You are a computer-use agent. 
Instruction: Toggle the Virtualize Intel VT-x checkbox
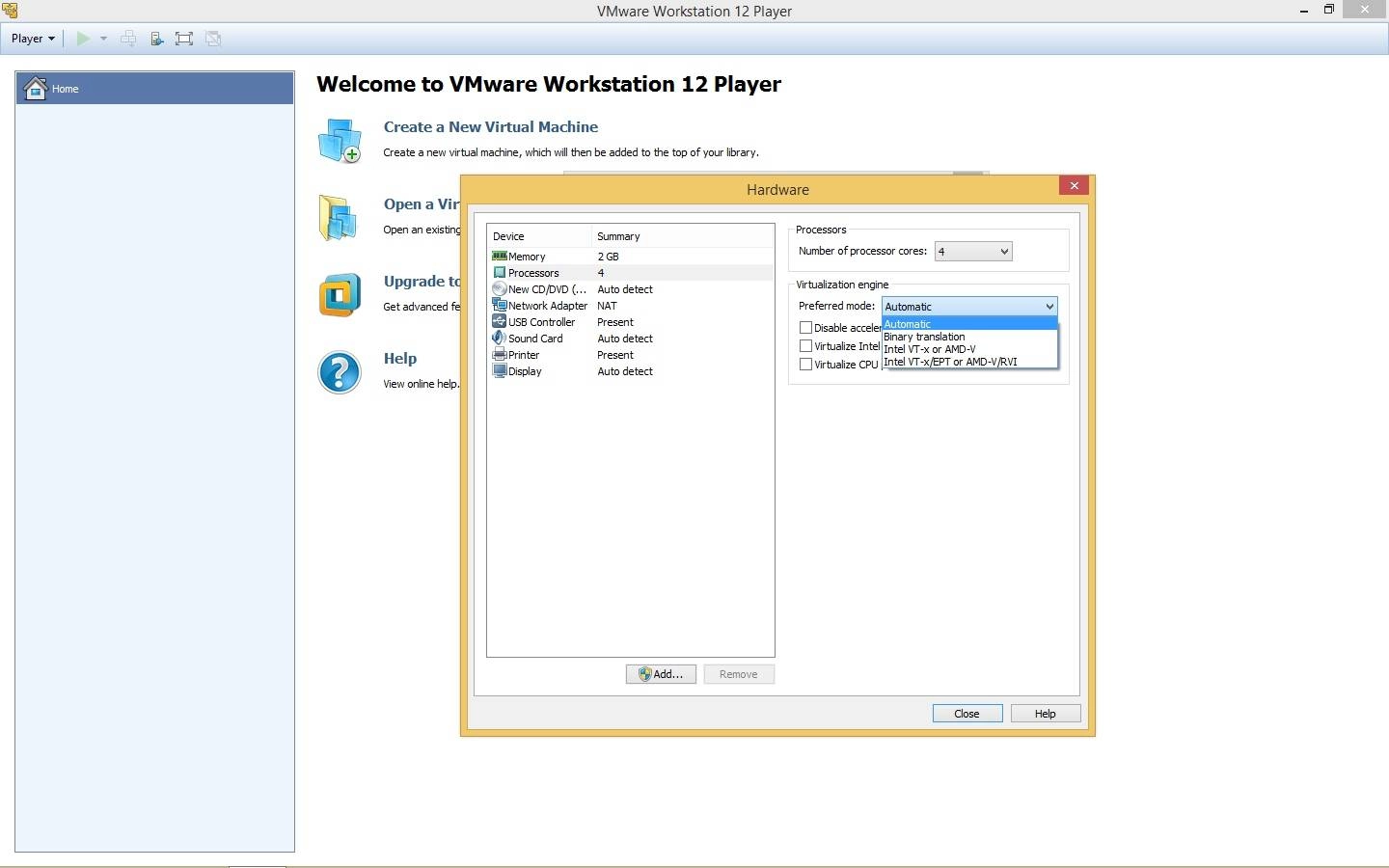pos(805,346)
